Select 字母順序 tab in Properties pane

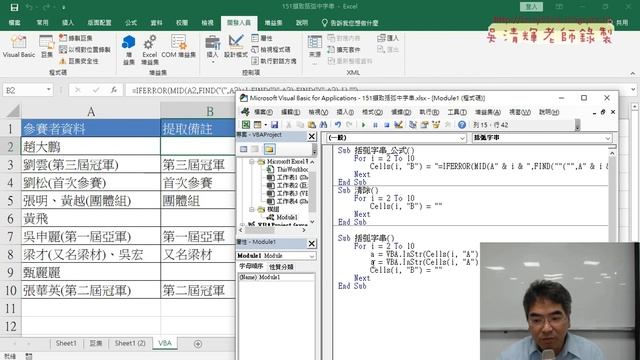[251, 266]
